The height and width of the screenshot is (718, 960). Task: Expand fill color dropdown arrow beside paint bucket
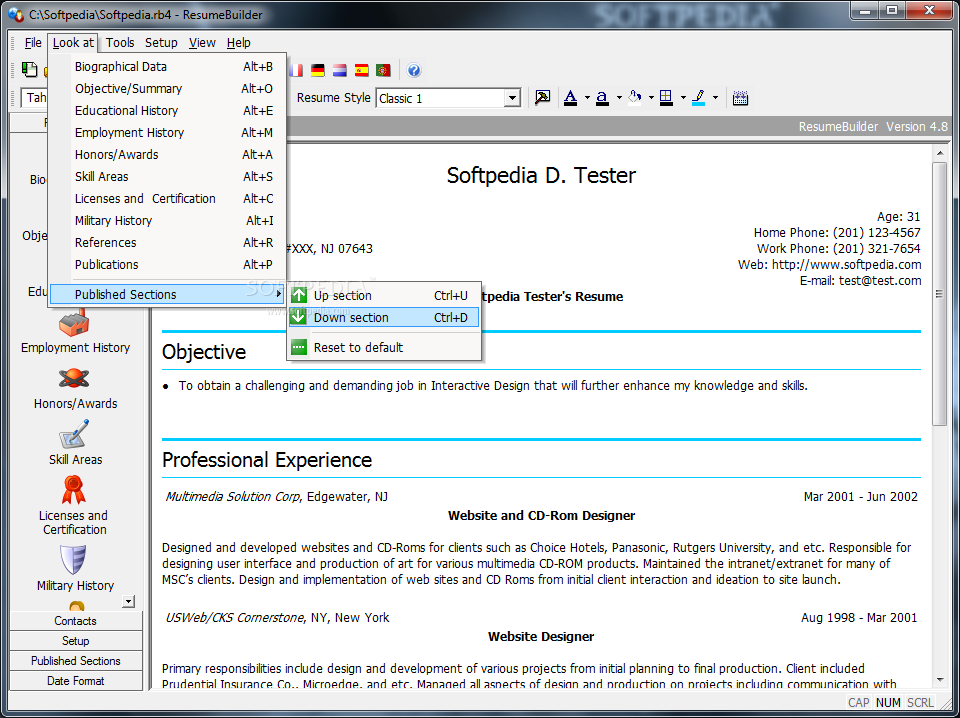(x=651, y=98)
